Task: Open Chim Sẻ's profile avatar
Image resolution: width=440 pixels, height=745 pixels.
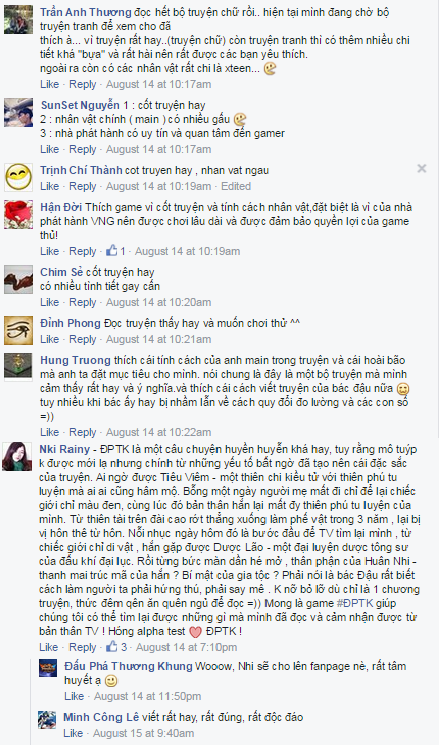Action: (18, 279)
